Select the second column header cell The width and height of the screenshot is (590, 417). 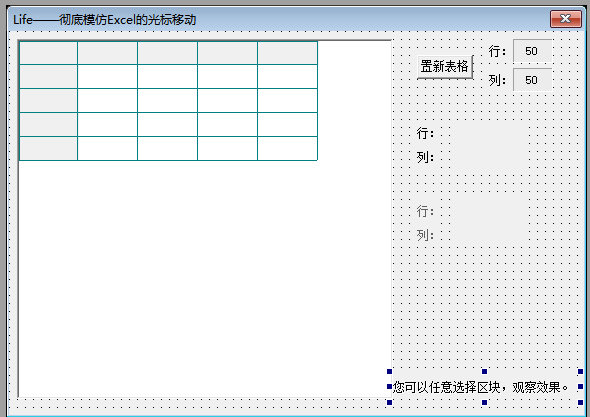[108, 53]
